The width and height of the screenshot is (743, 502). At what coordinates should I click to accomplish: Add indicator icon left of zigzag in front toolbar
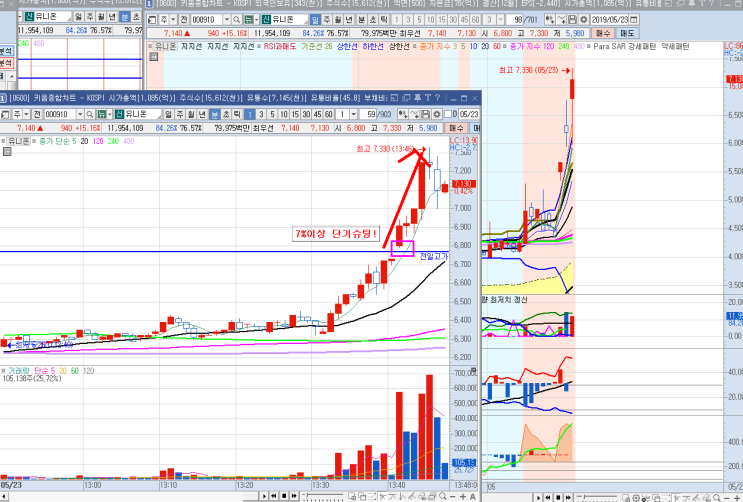[x=403, y=114]
